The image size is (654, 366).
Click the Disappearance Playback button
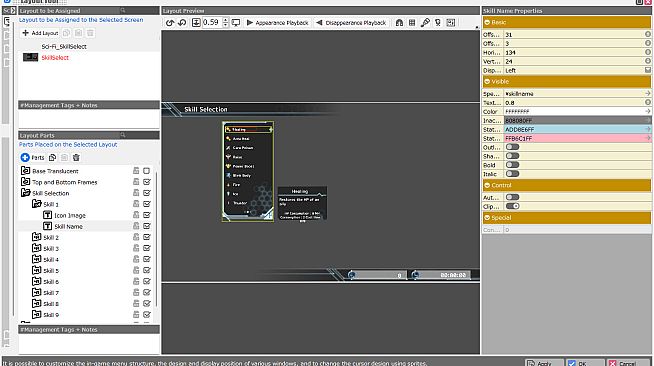[x=351, y=23]
